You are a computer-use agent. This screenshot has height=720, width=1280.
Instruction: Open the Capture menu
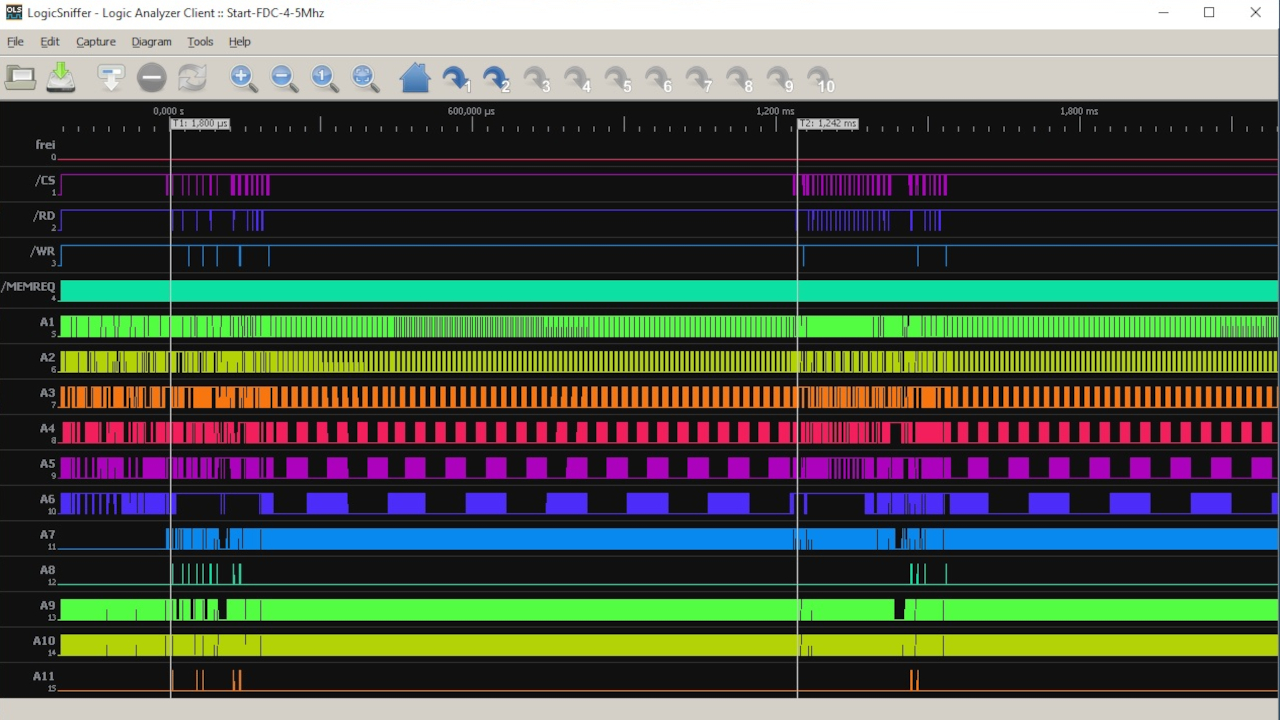tap(96, 42)
